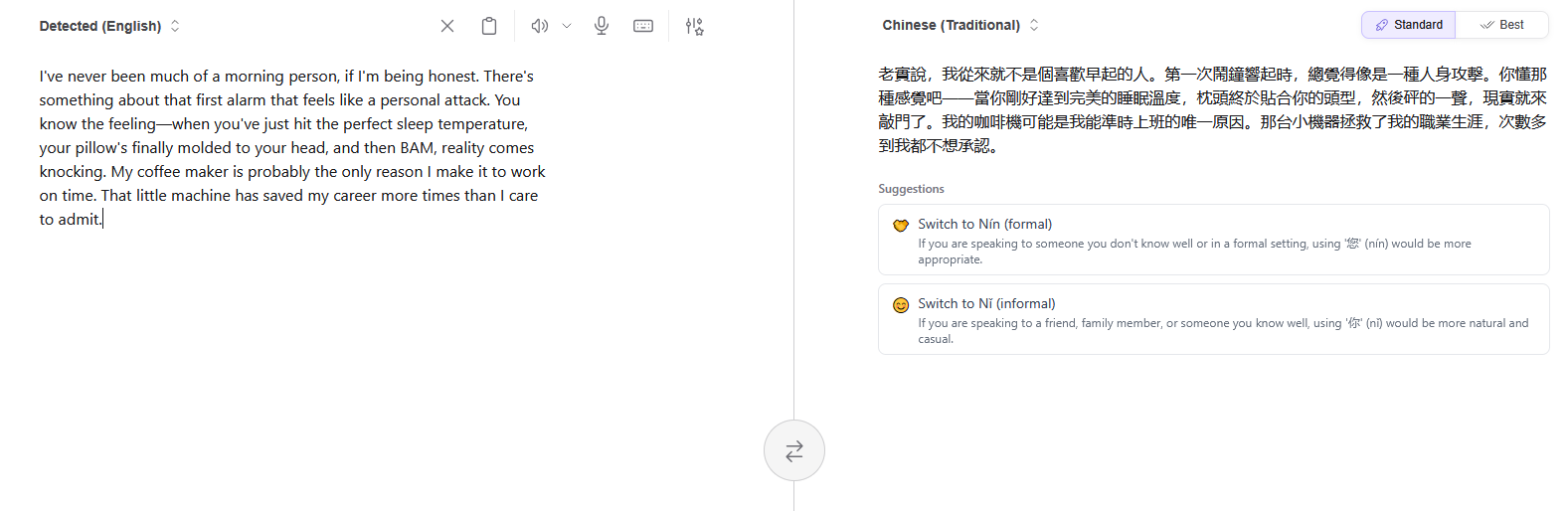Swap source and target languages
The height and width of the screenshot is (511, 1568).
coord(793,451)
